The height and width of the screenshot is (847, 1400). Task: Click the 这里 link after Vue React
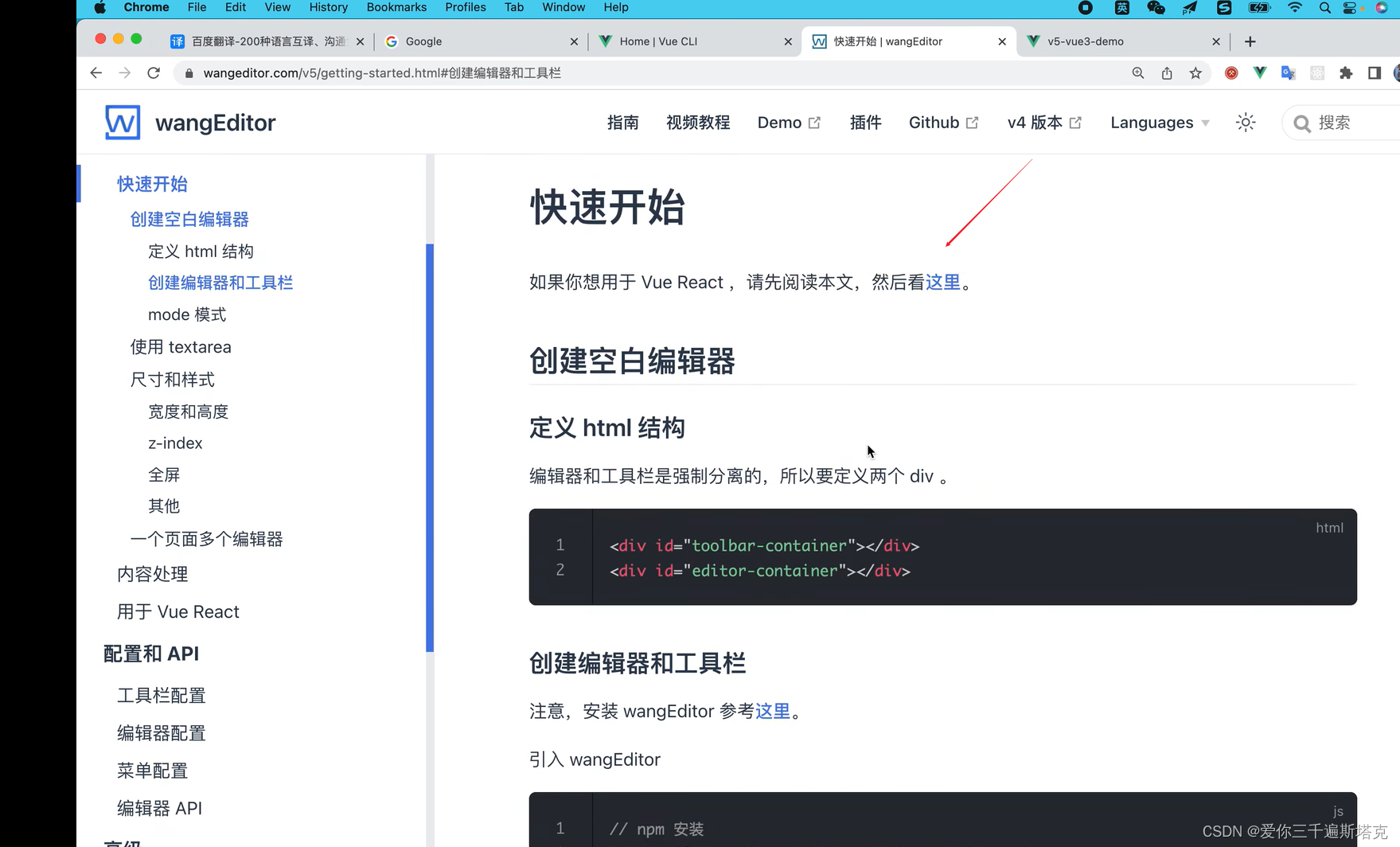pos(942,282)
